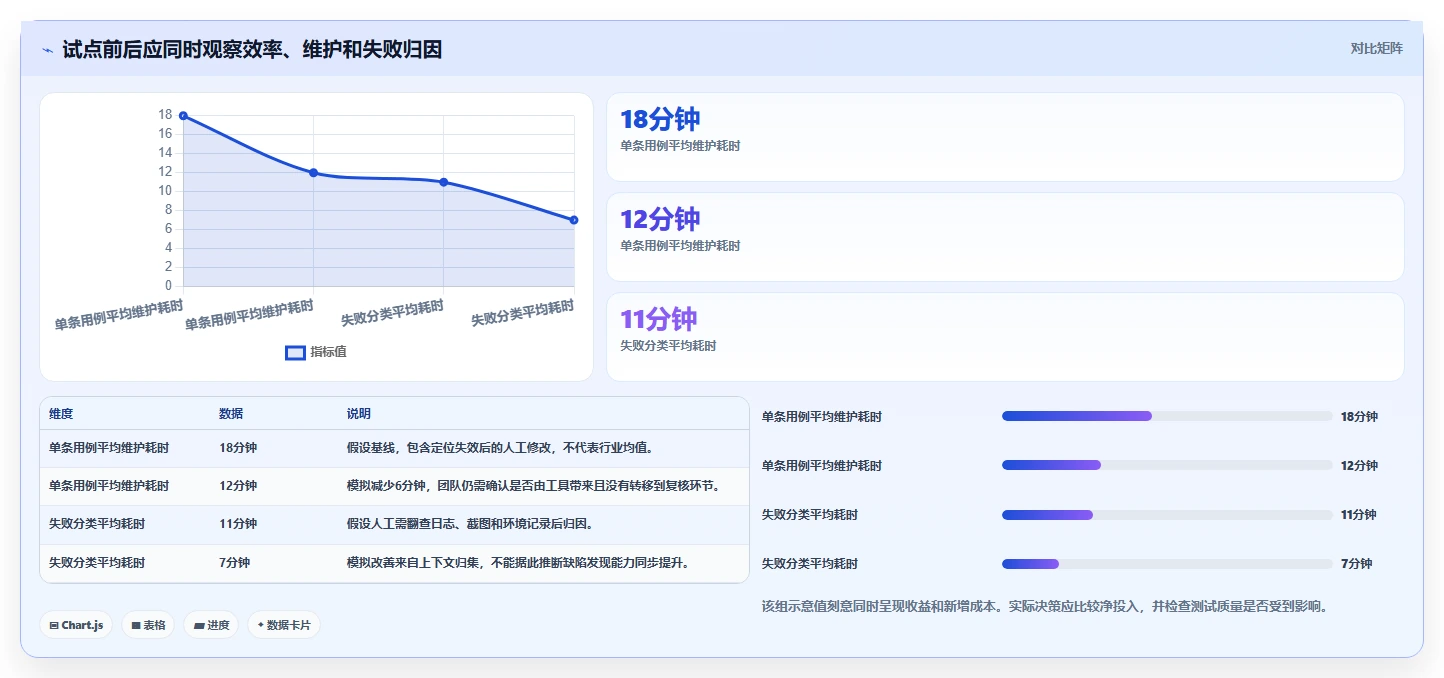Select the 18分钟 cell in the table
This screenshot has height=678, width=1444.
[x=238, y=448]
